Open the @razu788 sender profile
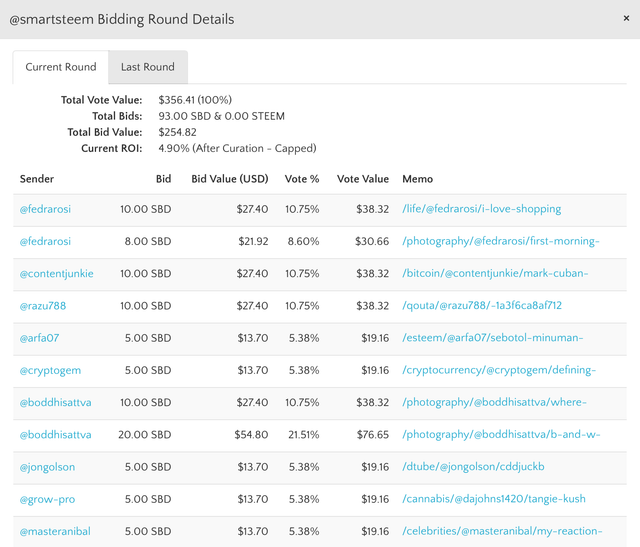 (x=43, y=306)
